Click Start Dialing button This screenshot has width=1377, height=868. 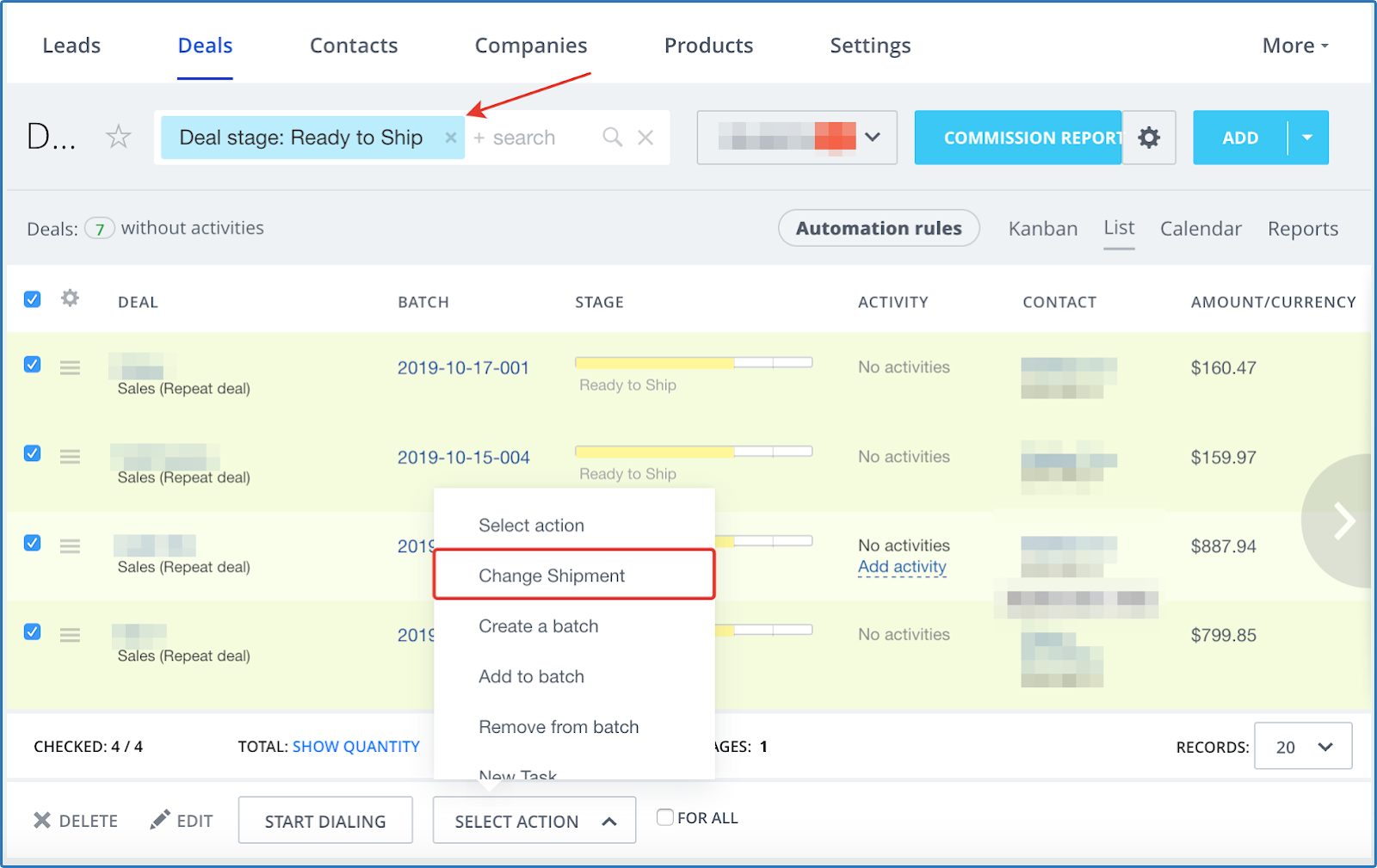click(x=325, y=821)
